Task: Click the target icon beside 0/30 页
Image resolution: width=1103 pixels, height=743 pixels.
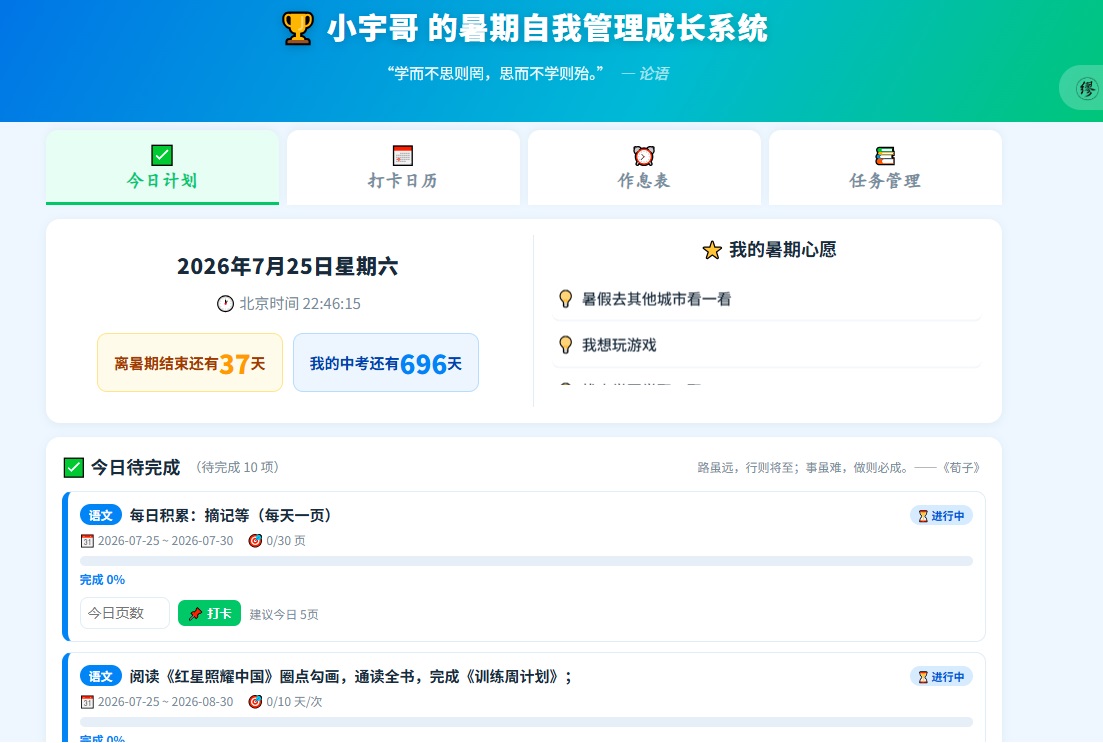Action: tap(255, 540)
